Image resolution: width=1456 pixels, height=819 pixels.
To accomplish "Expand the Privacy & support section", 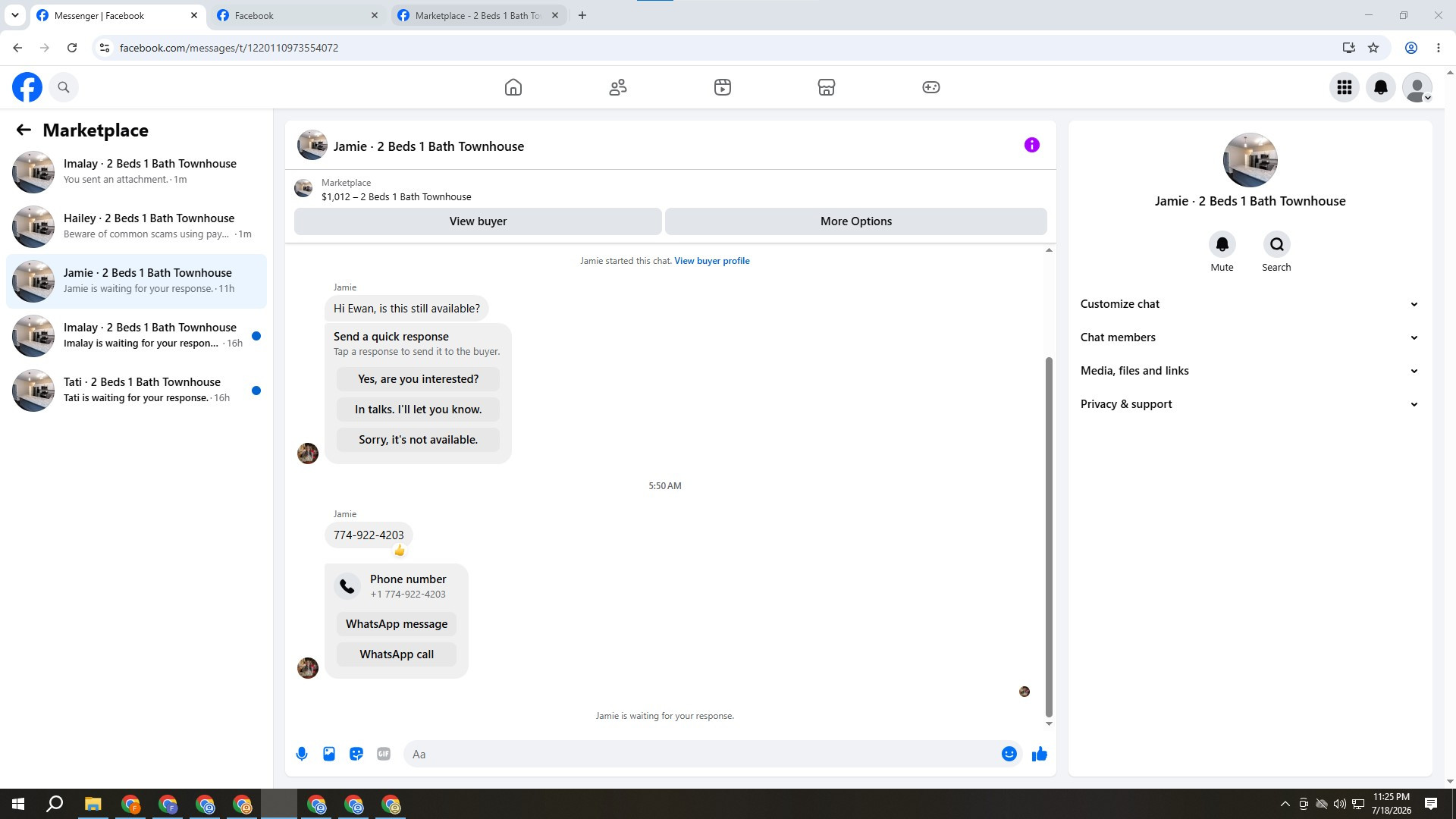I will tap(1250, 404).
